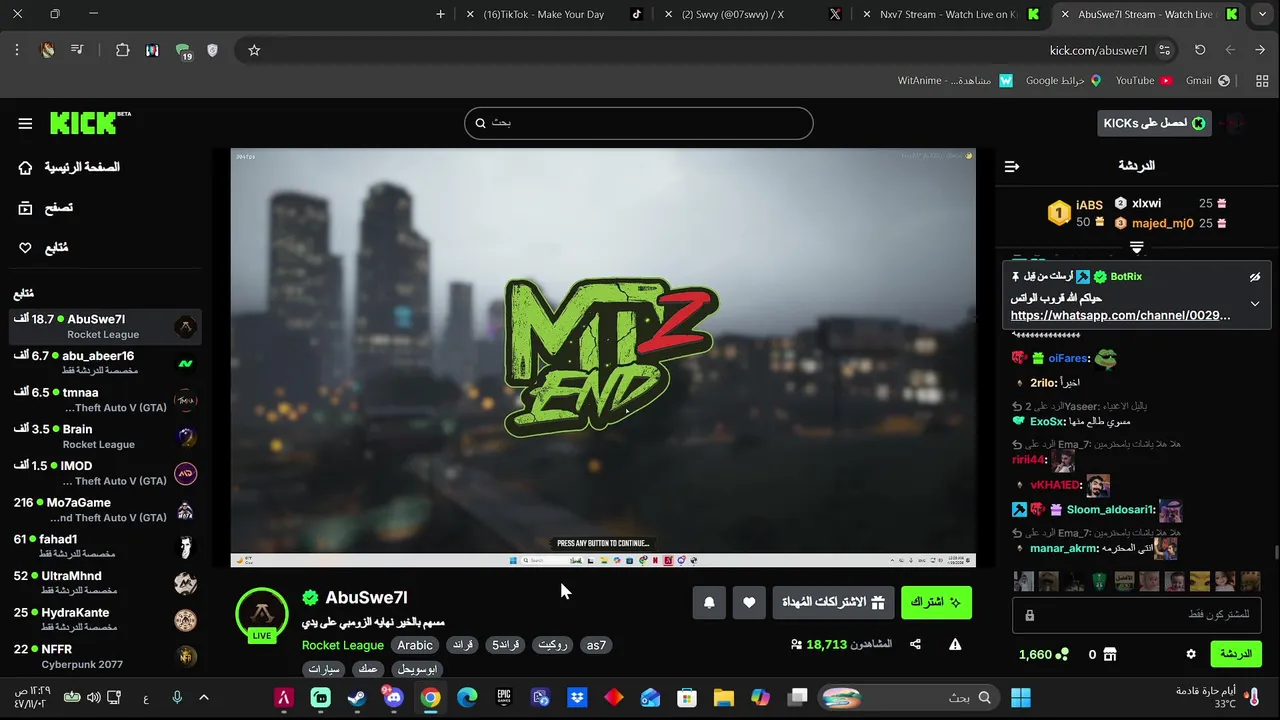Focus the Kick search (بحث) field

(x=638, y=123)
